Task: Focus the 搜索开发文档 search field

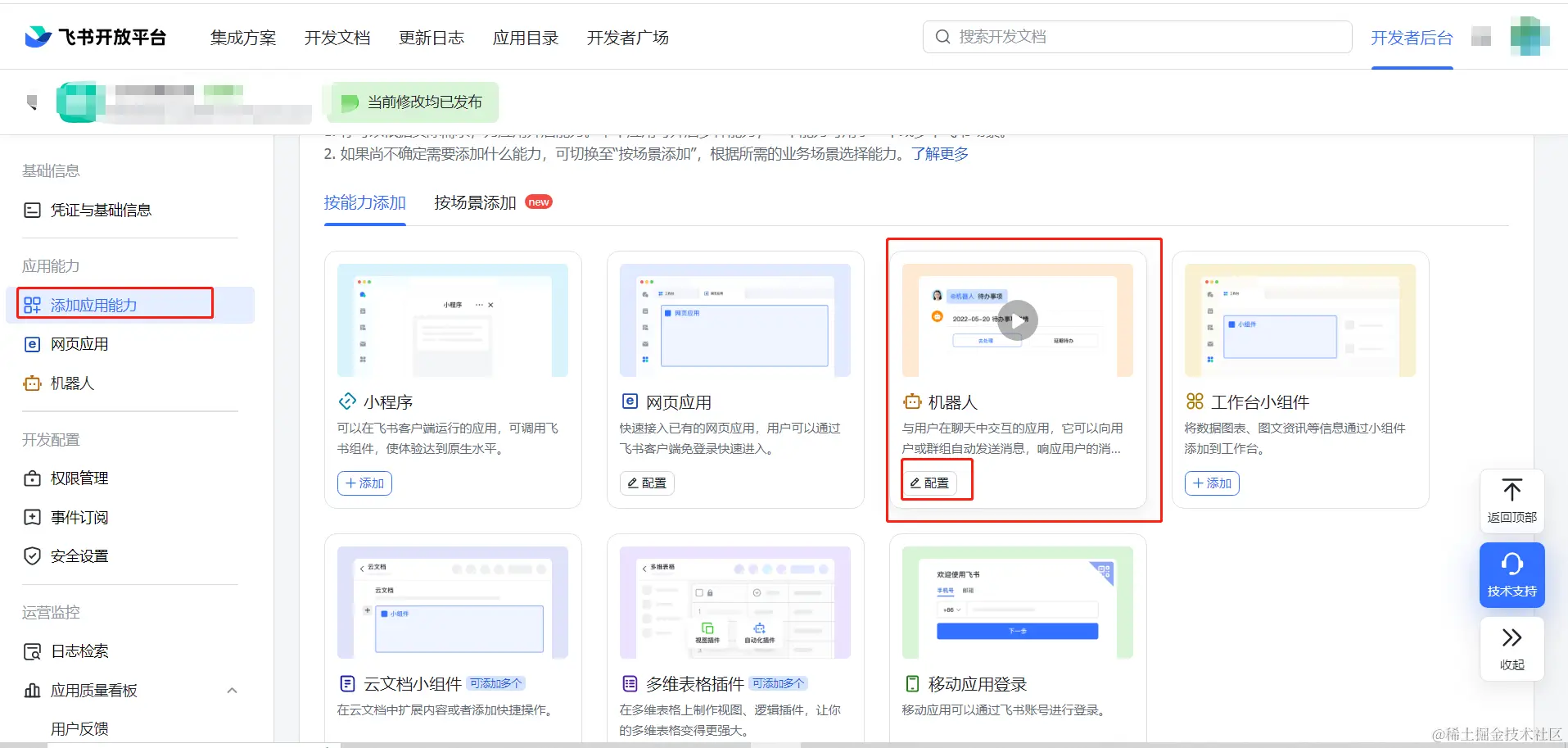Action: point(1137,37)
